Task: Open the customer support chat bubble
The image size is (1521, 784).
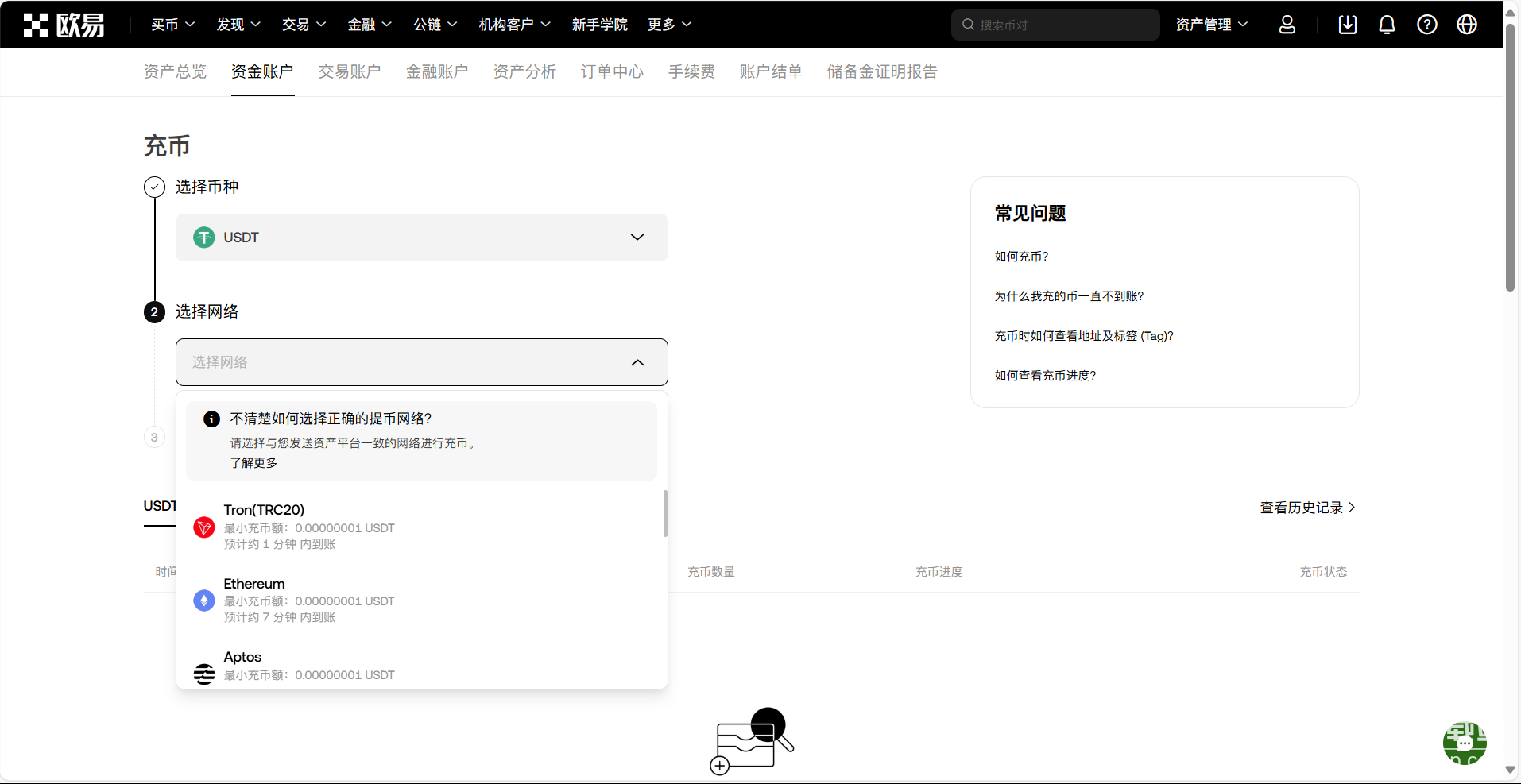Action: [x=1465, y=743]
